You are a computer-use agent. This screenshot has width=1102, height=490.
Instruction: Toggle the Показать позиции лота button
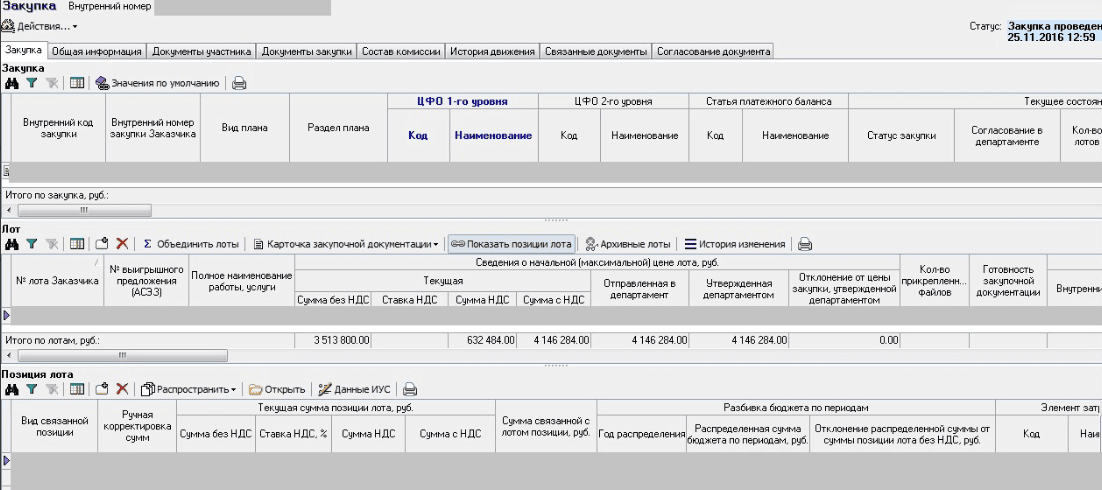[511, 243]
